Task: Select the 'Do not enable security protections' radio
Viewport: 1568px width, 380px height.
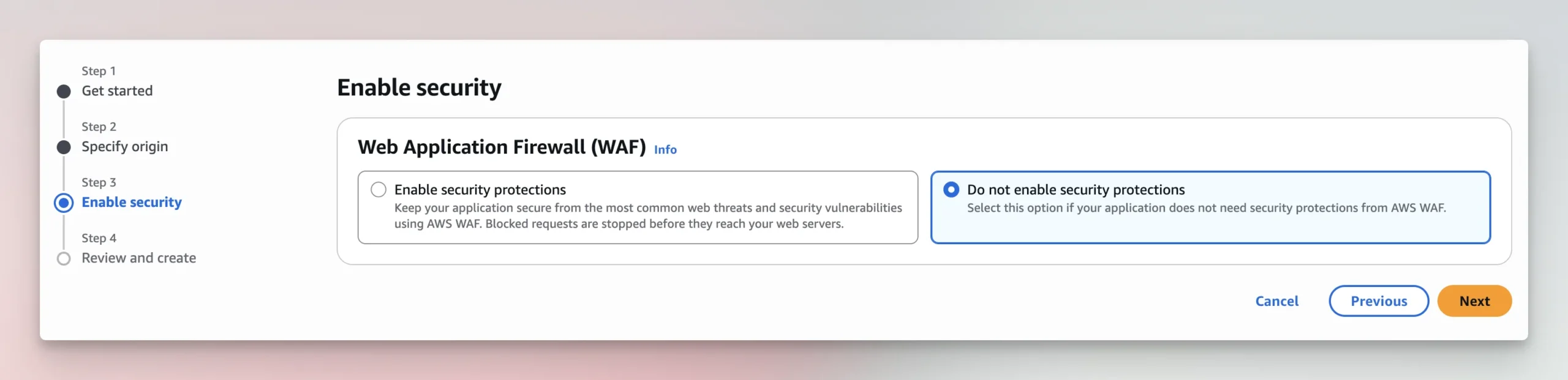Action: click(951, 190)
